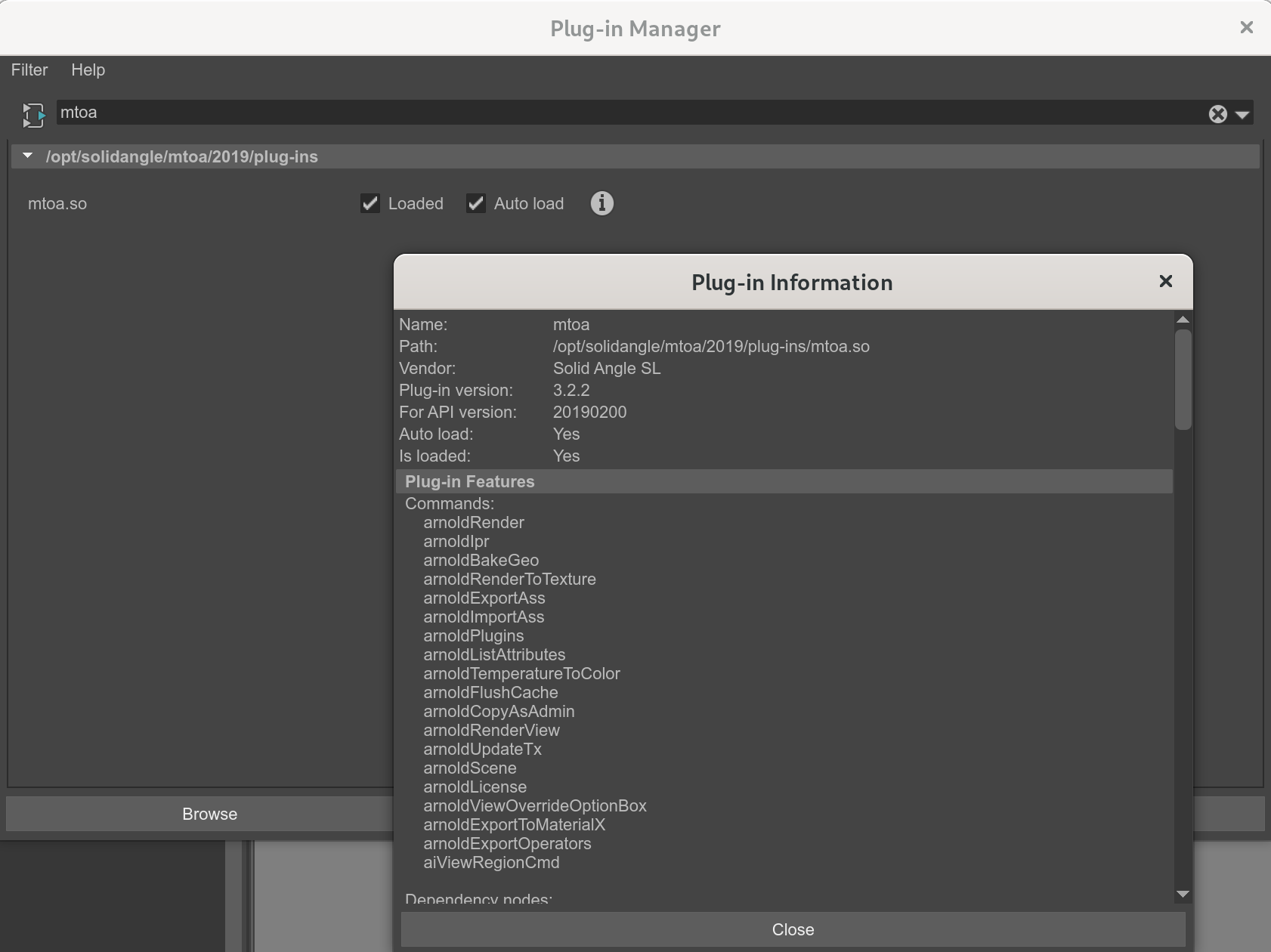Open the Help menu
The width and height of the screenshot is (1271, 952).
tap(88, 70)
